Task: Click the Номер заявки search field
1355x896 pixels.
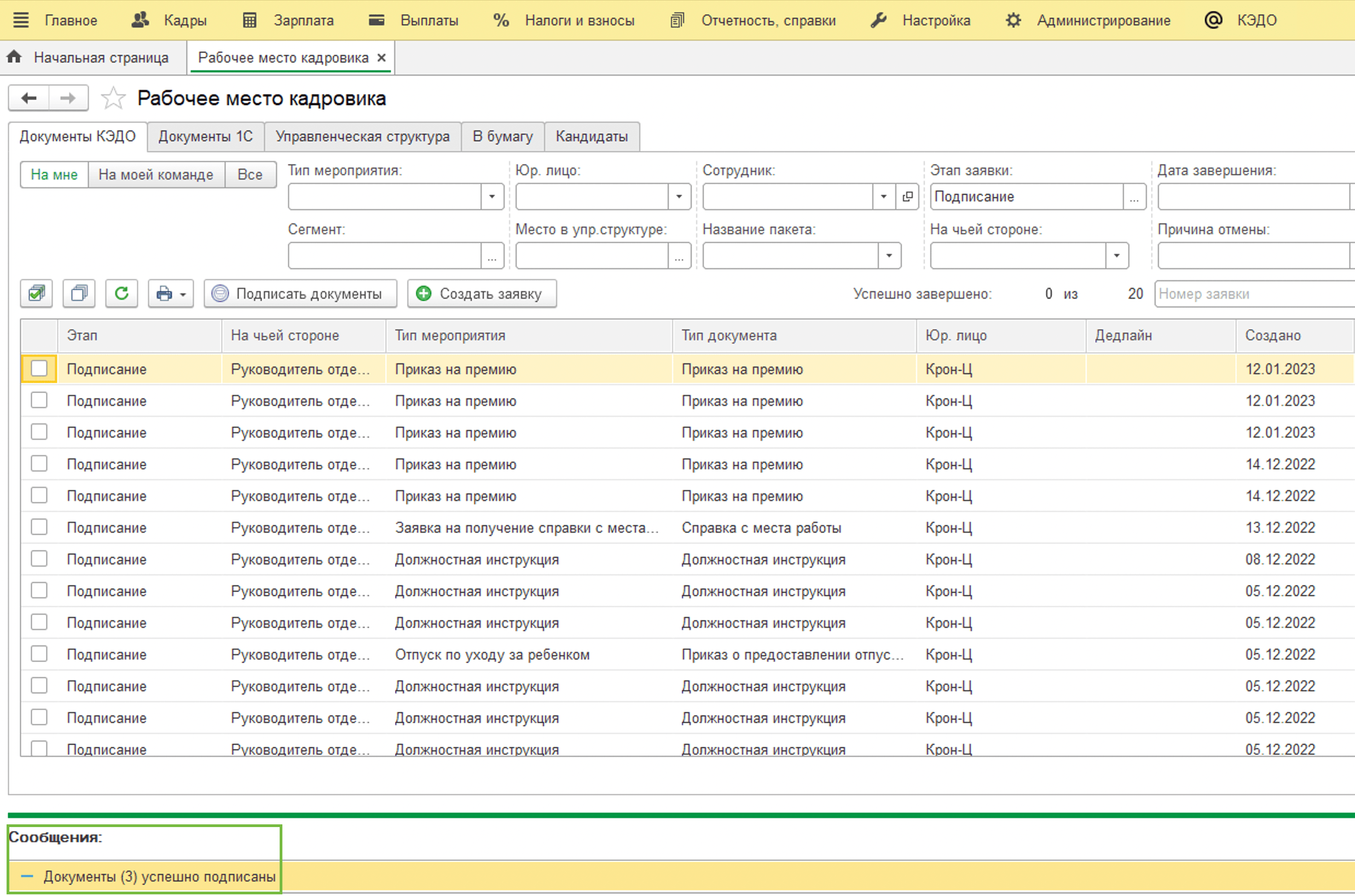Action: pyautogui.click(x=1254, y=294)
